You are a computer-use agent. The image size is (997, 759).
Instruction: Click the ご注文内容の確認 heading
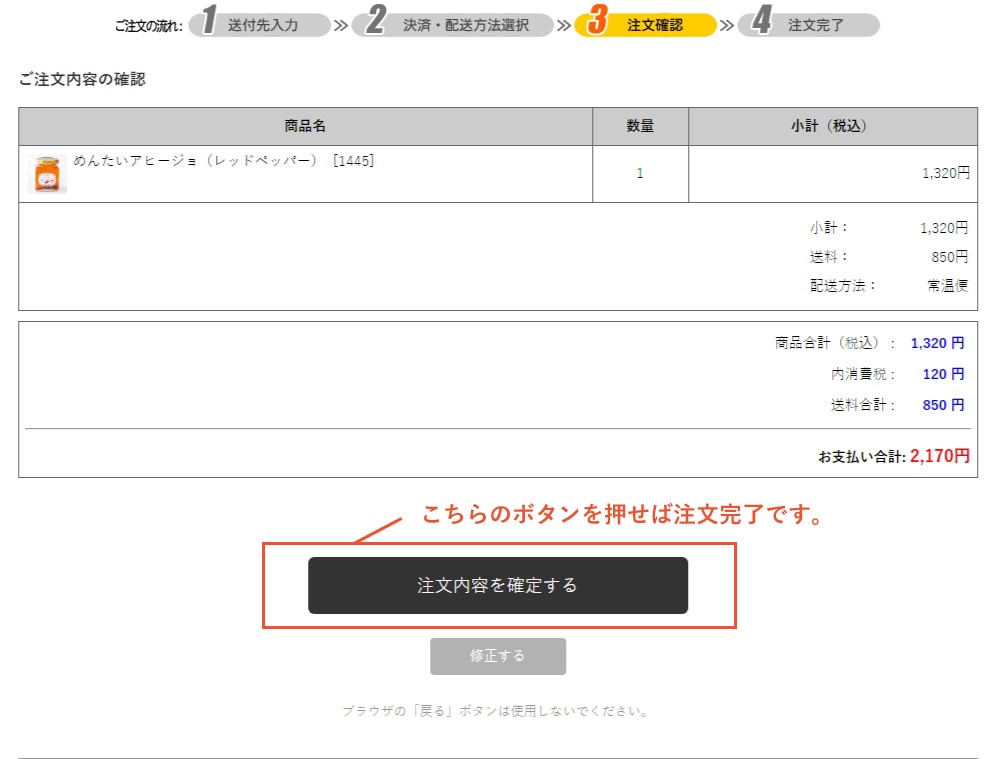pos(82,79)
